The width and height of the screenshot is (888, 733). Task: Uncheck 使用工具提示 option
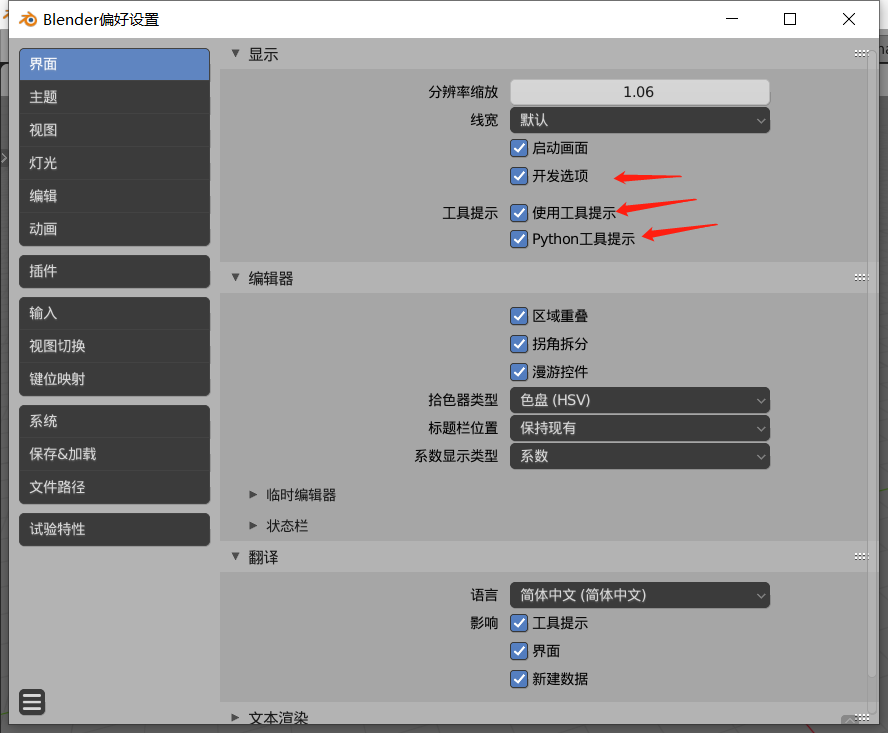(x=519, y=213)
